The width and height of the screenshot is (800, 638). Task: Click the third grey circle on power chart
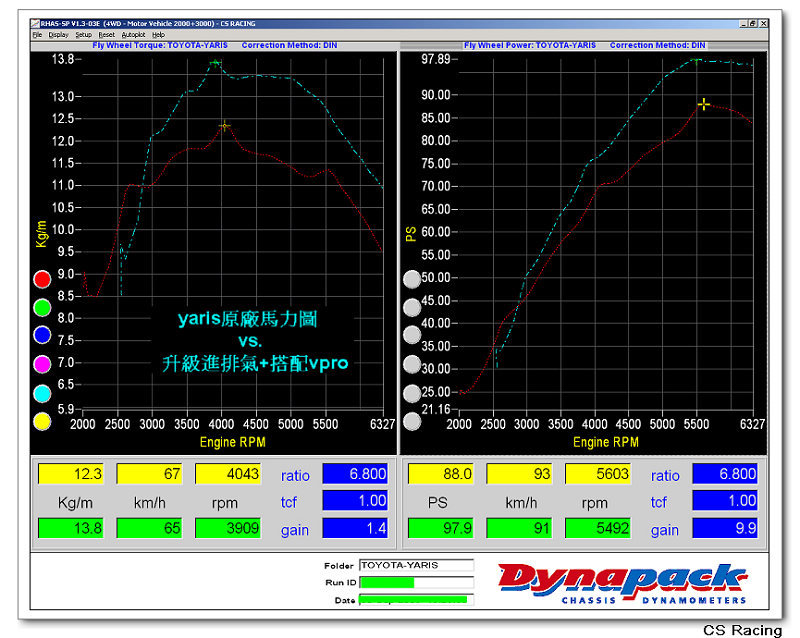click(412, 335)
